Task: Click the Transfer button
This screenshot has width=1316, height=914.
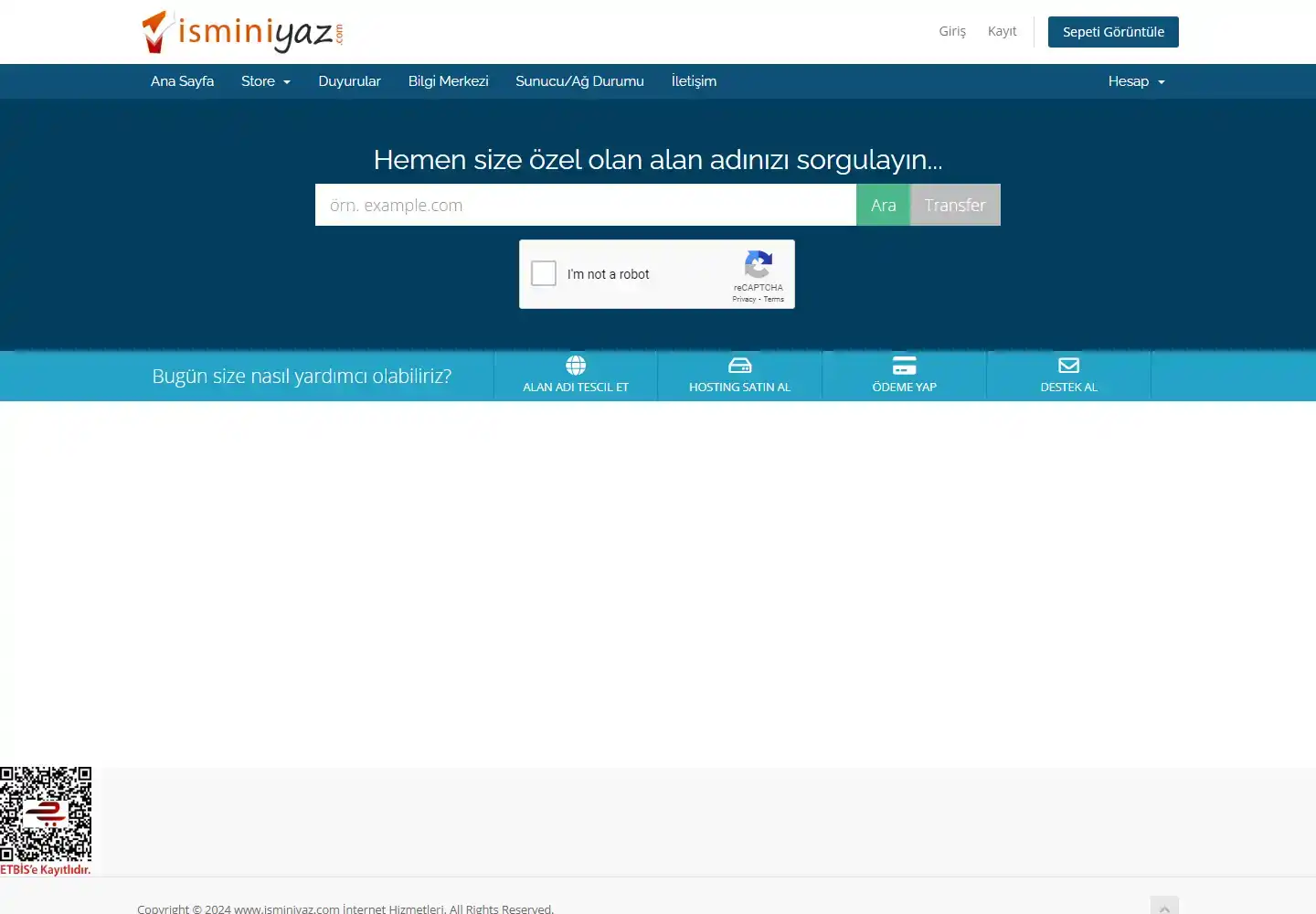Action: (955, 205)
